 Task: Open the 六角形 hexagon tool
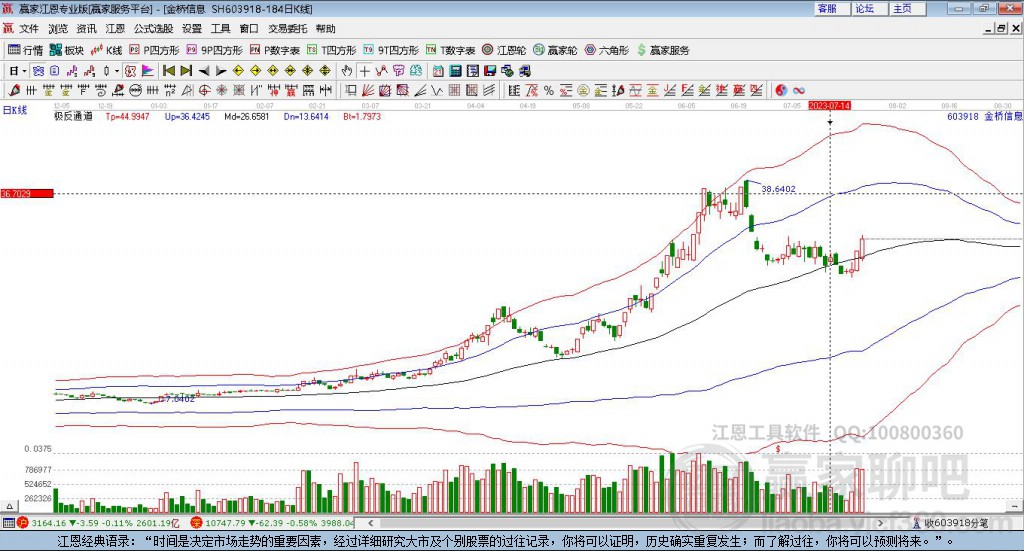[608, 49]
